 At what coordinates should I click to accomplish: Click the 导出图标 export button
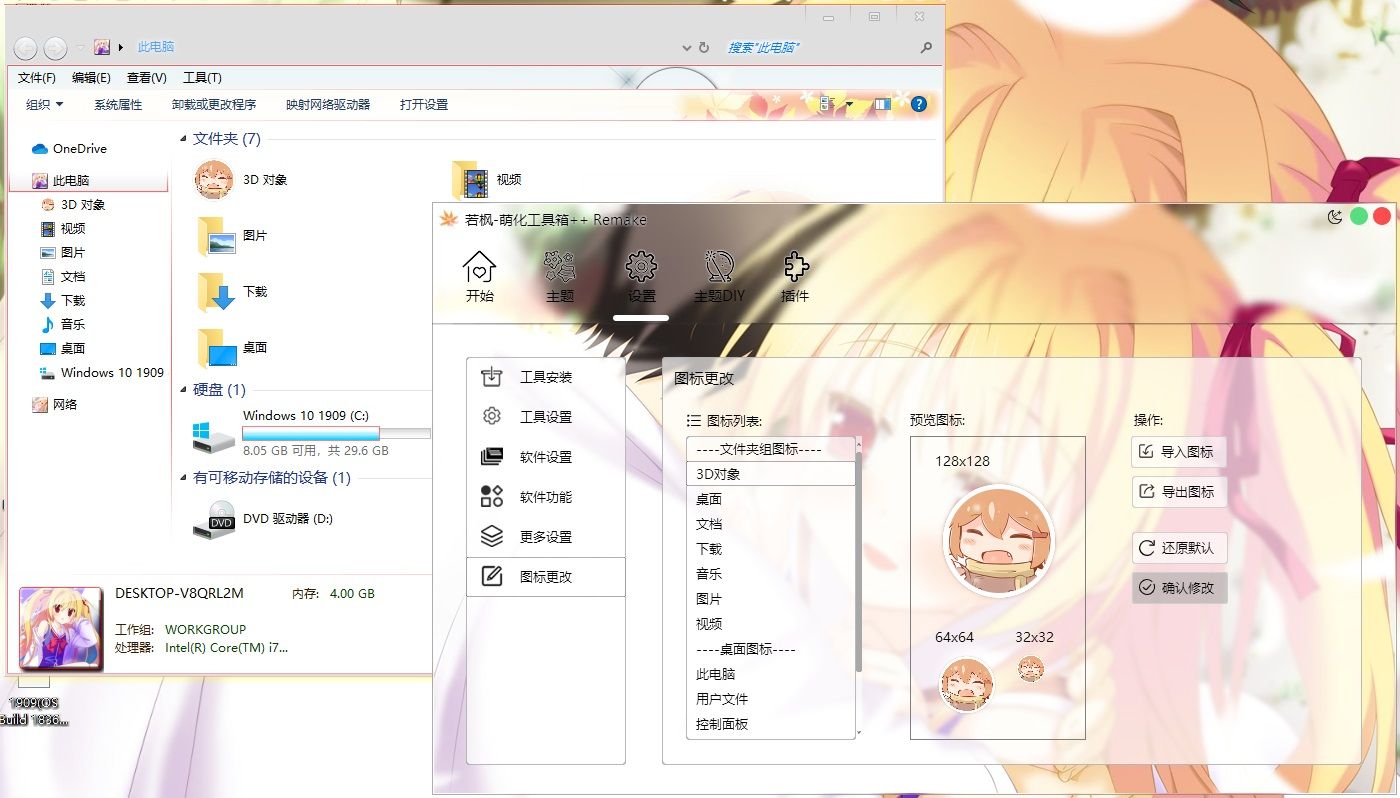[1178, 492]
